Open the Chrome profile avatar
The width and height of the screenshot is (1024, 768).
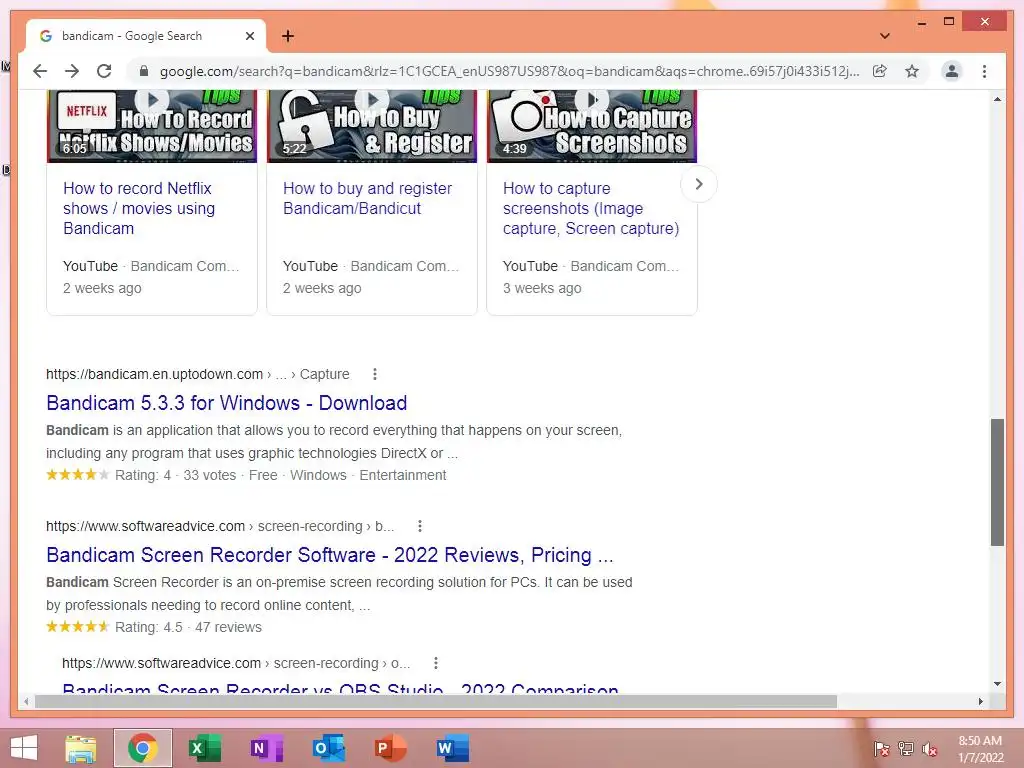click(x=952, y=71)
